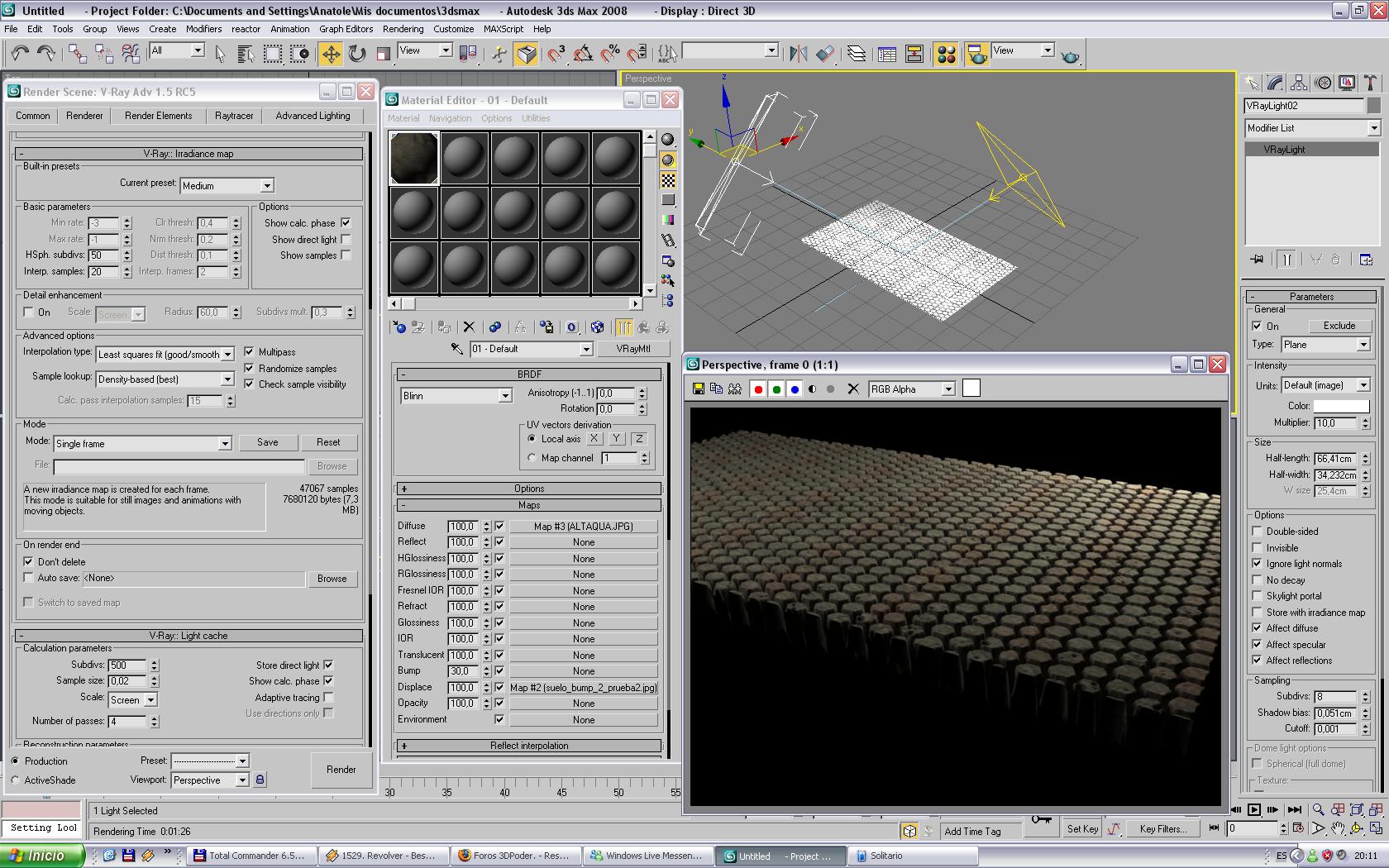
Task: Open the Mirror tool in the main toolbar
Action: pos(798,55)
